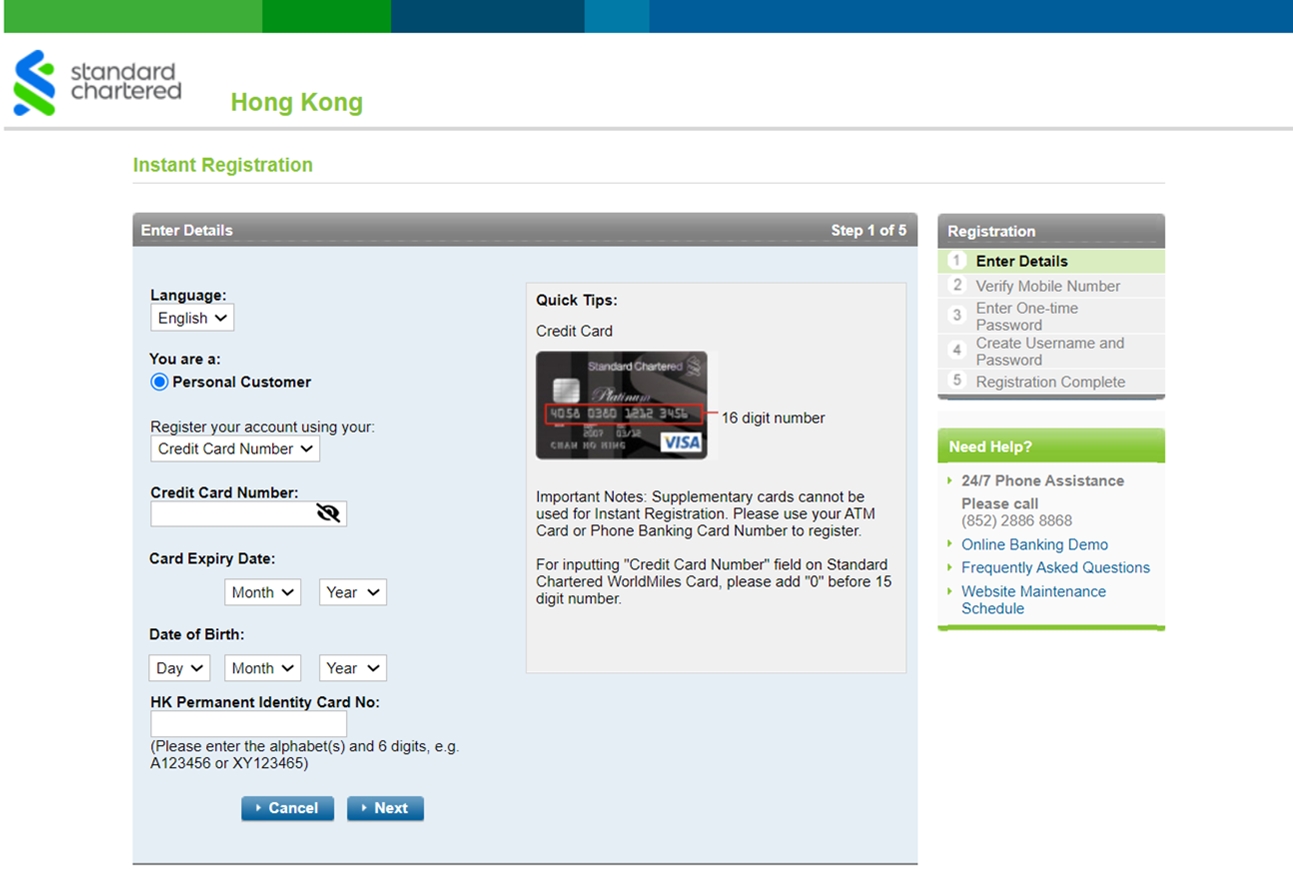Open the Online Banking Demo link
The height and width of the screenshot is (885, 1293).
(1034, 545)
